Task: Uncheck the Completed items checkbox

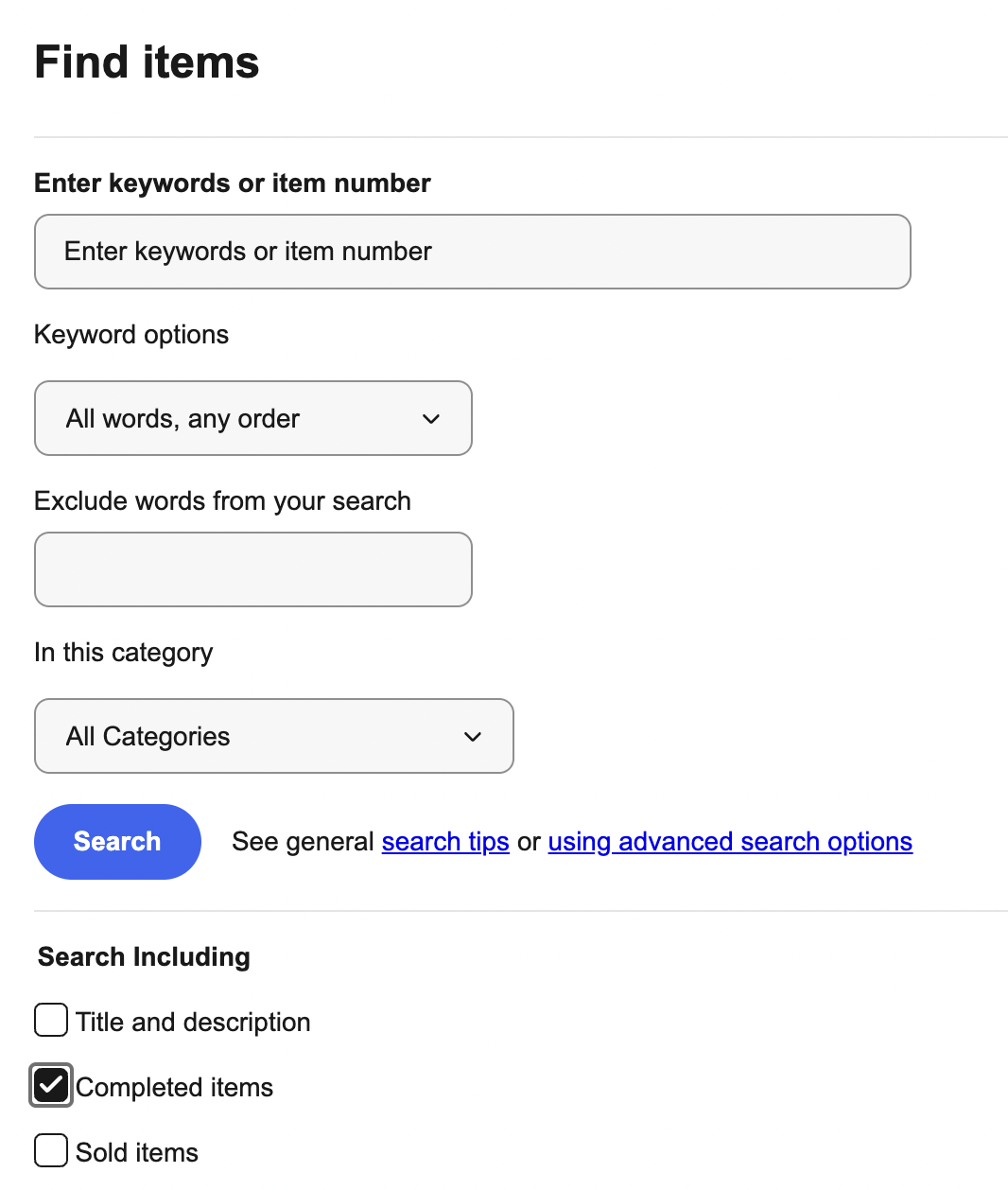Action: pos(51,1086)
